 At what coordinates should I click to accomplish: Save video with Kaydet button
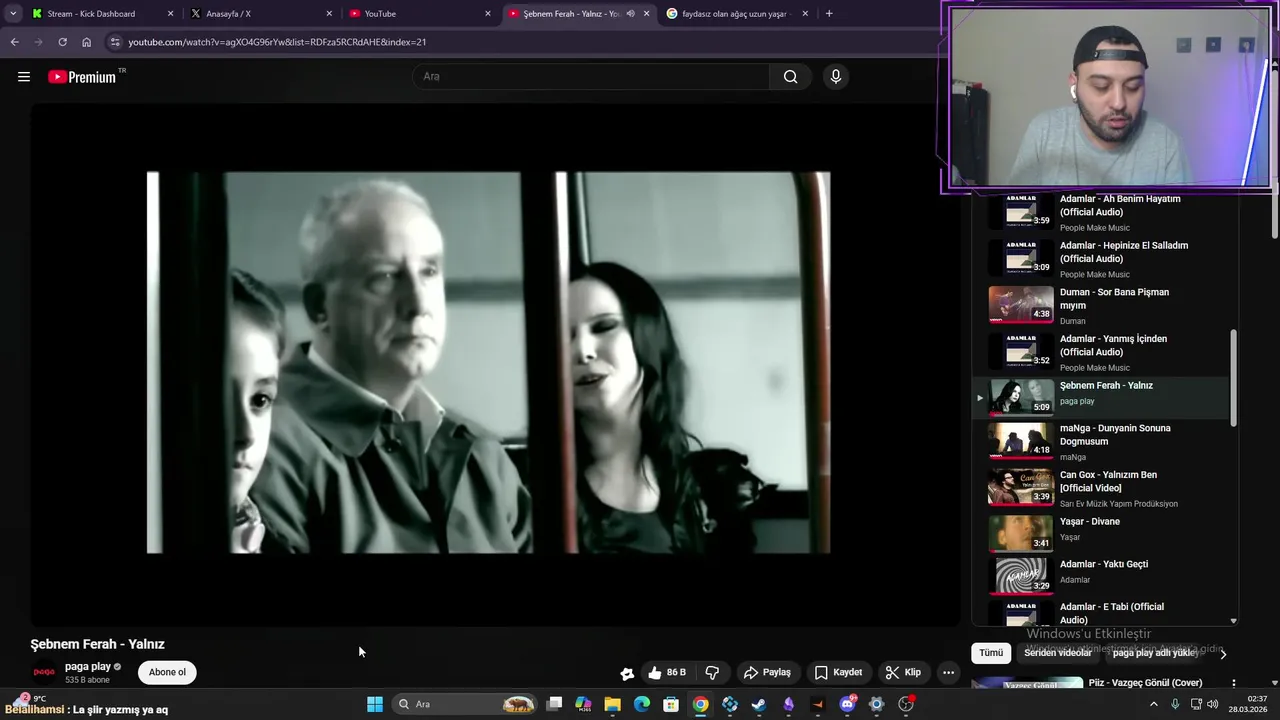[x=838, y=672]
